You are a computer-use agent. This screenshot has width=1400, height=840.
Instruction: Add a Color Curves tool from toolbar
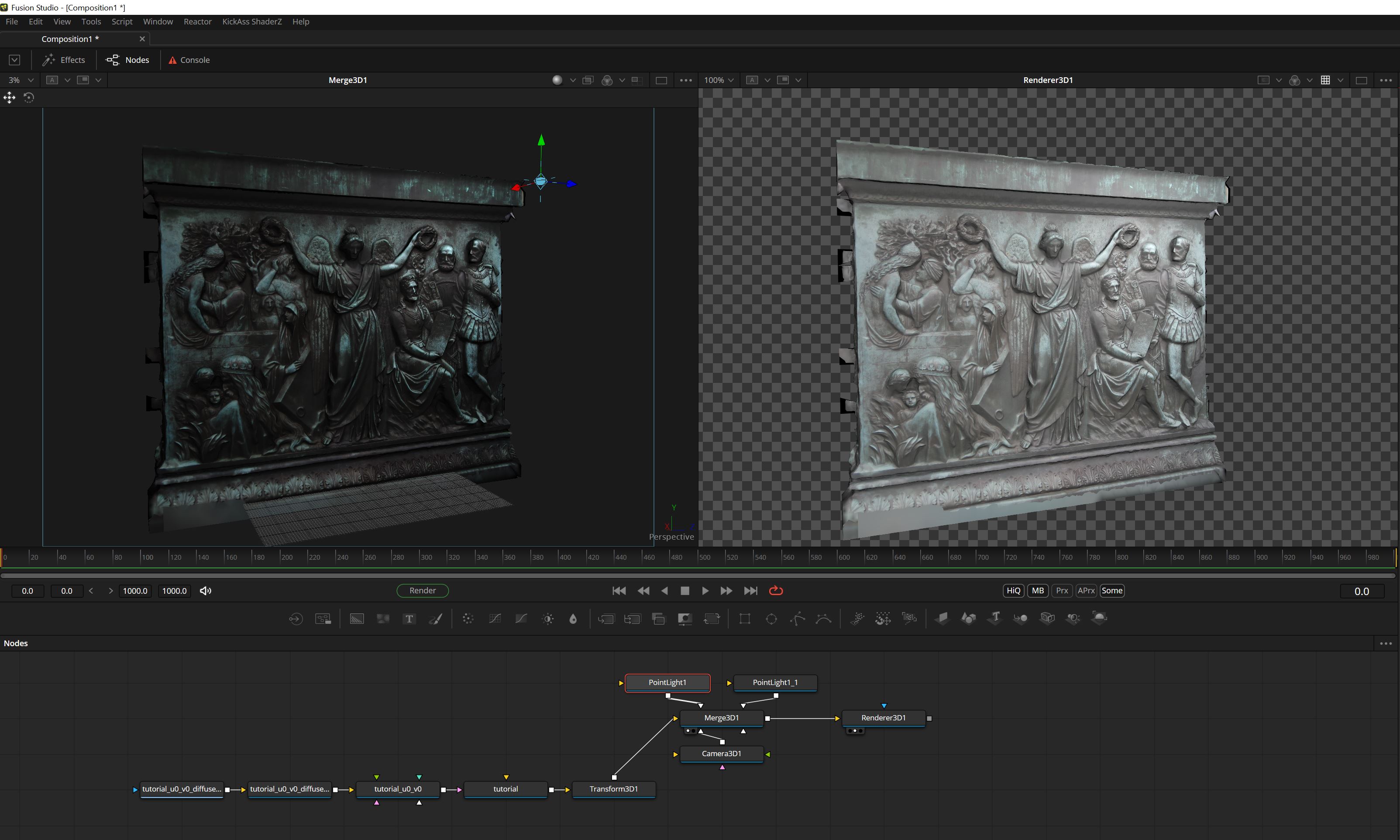(495, 619)
